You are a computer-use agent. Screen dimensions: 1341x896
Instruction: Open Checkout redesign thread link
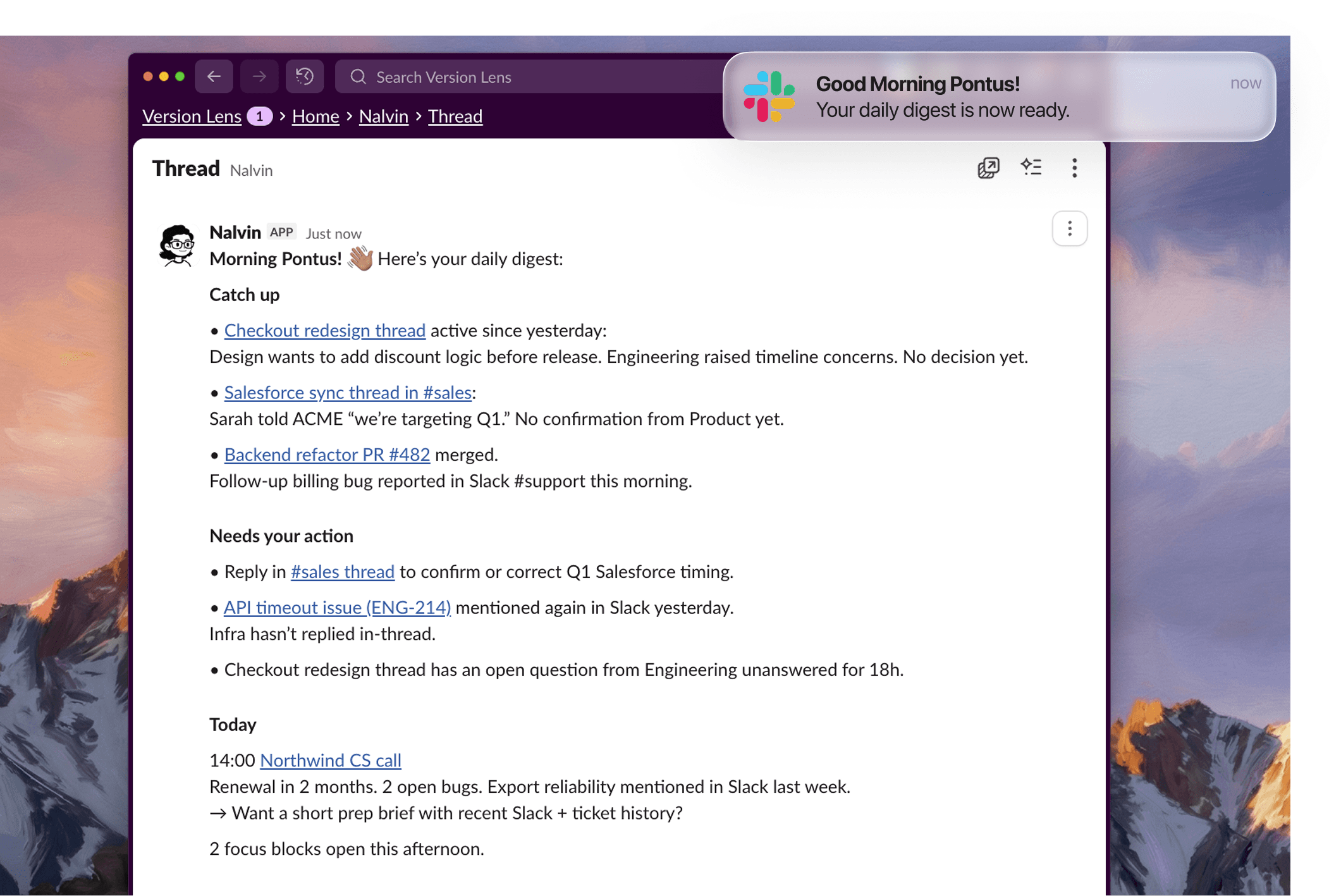(x=324, y=330)
